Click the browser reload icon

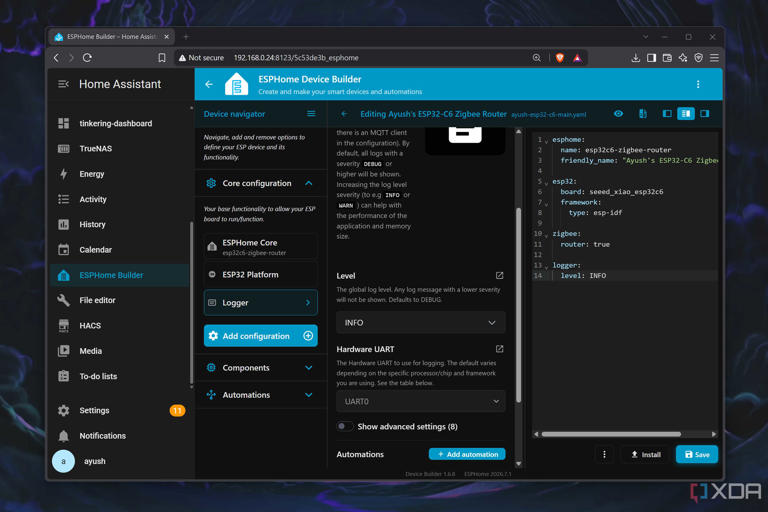click(87, 58)
